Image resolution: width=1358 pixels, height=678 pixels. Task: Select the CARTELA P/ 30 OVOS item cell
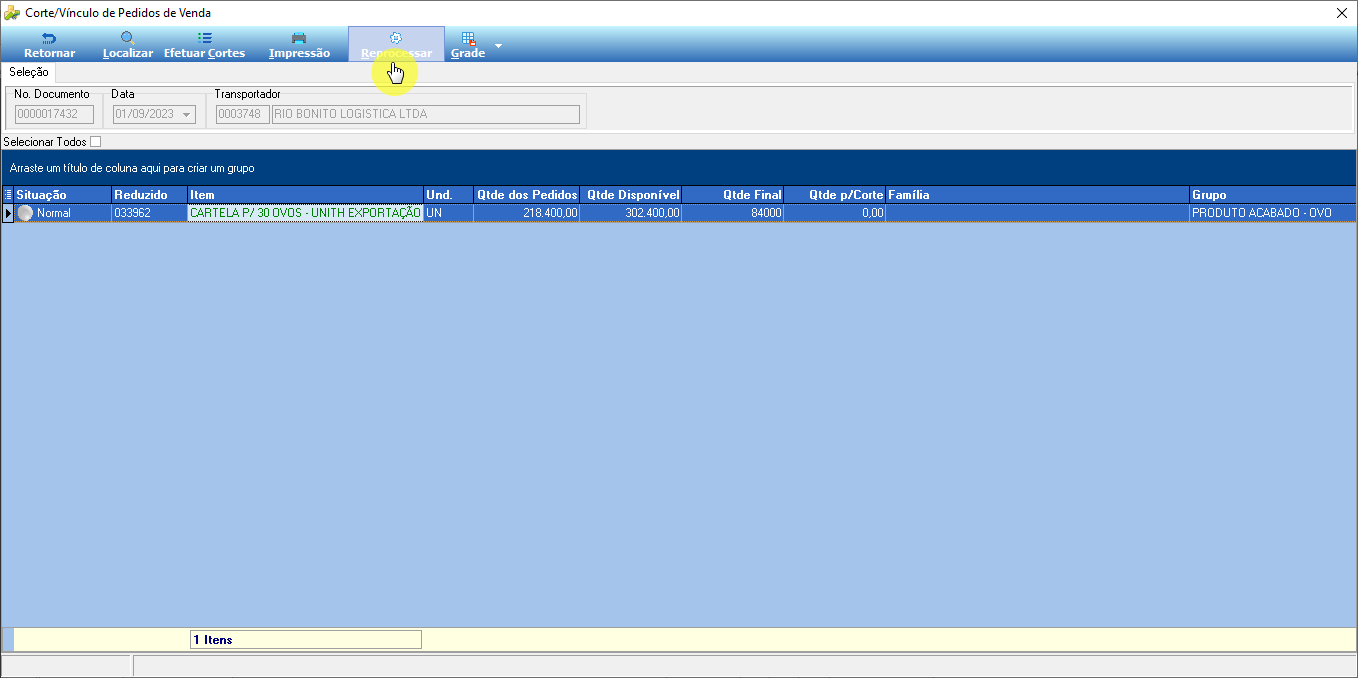[306, 213]
